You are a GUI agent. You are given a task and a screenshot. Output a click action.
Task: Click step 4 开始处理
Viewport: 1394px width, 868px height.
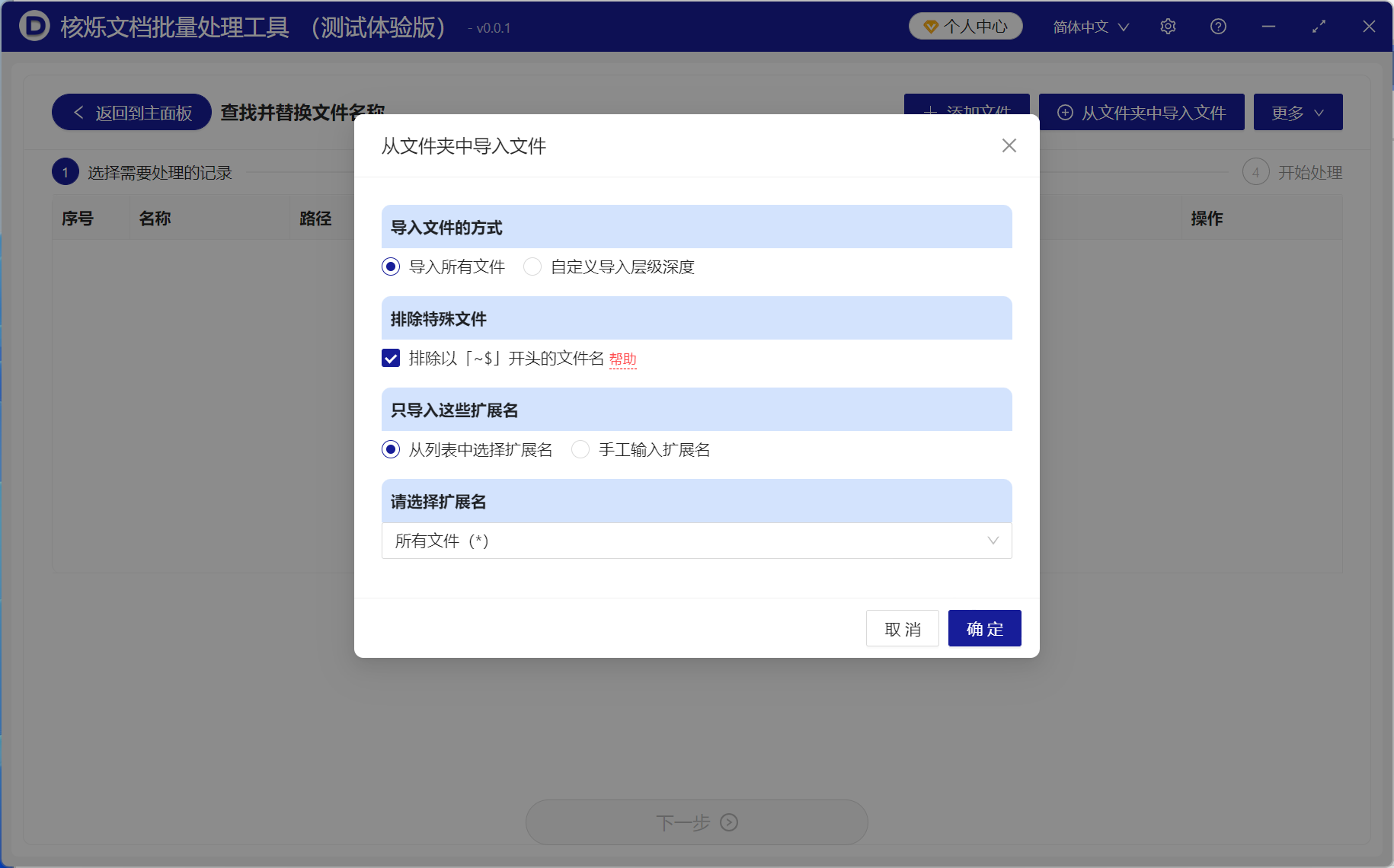[1293, 172]
